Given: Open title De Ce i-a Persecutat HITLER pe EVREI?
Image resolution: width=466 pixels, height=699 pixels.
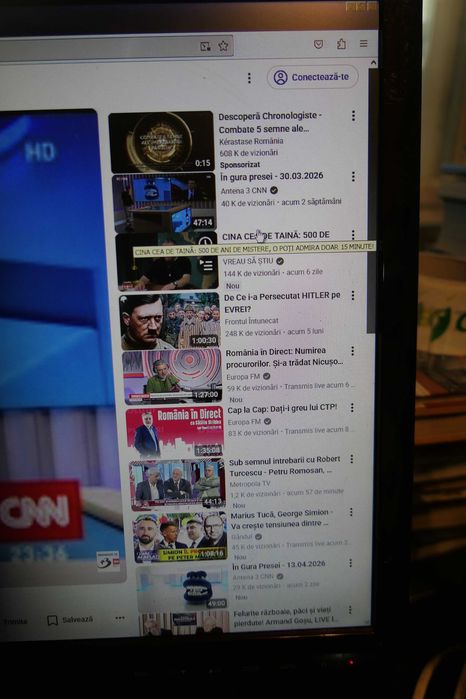Looking at the screenshot, I should [282, 302].
